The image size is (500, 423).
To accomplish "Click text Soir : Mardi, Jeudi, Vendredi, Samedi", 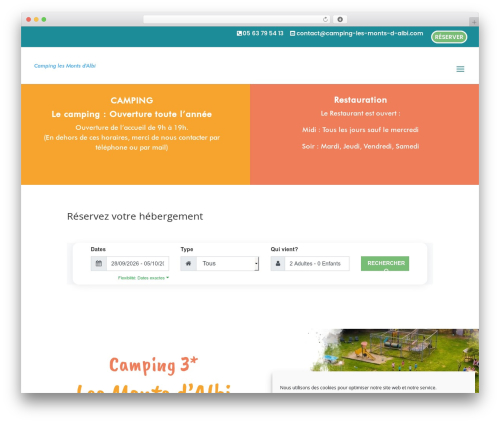I will click(360, 146).
